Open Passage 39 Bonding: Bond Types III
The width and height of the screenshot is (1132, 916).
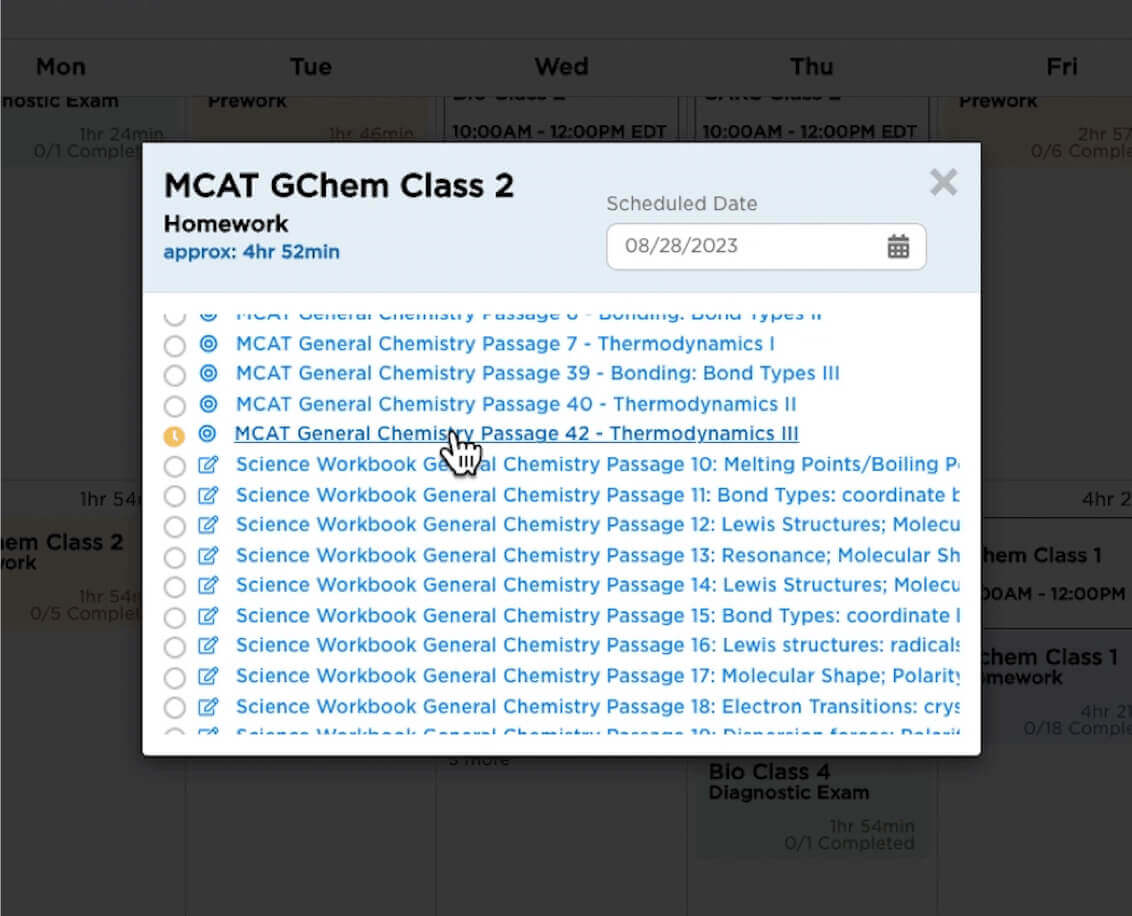tap(537, 374)
